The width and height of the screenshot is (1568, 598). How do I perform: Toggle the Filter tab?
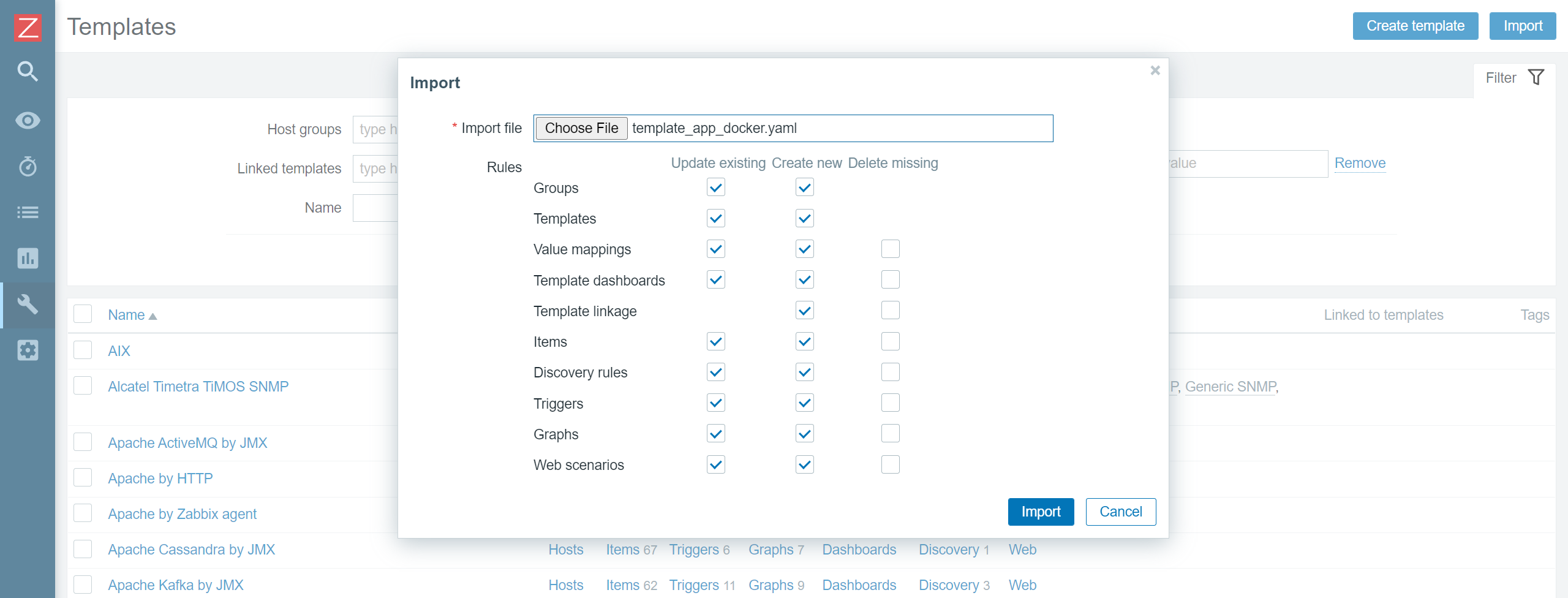click(1514, 78)
